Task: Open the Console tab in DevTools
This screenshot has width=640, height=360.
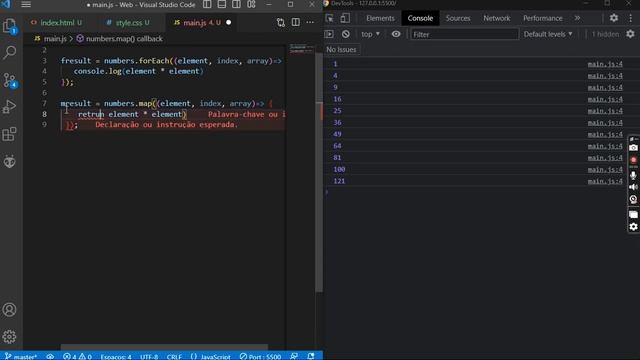Action: click(x=420, y=18)
